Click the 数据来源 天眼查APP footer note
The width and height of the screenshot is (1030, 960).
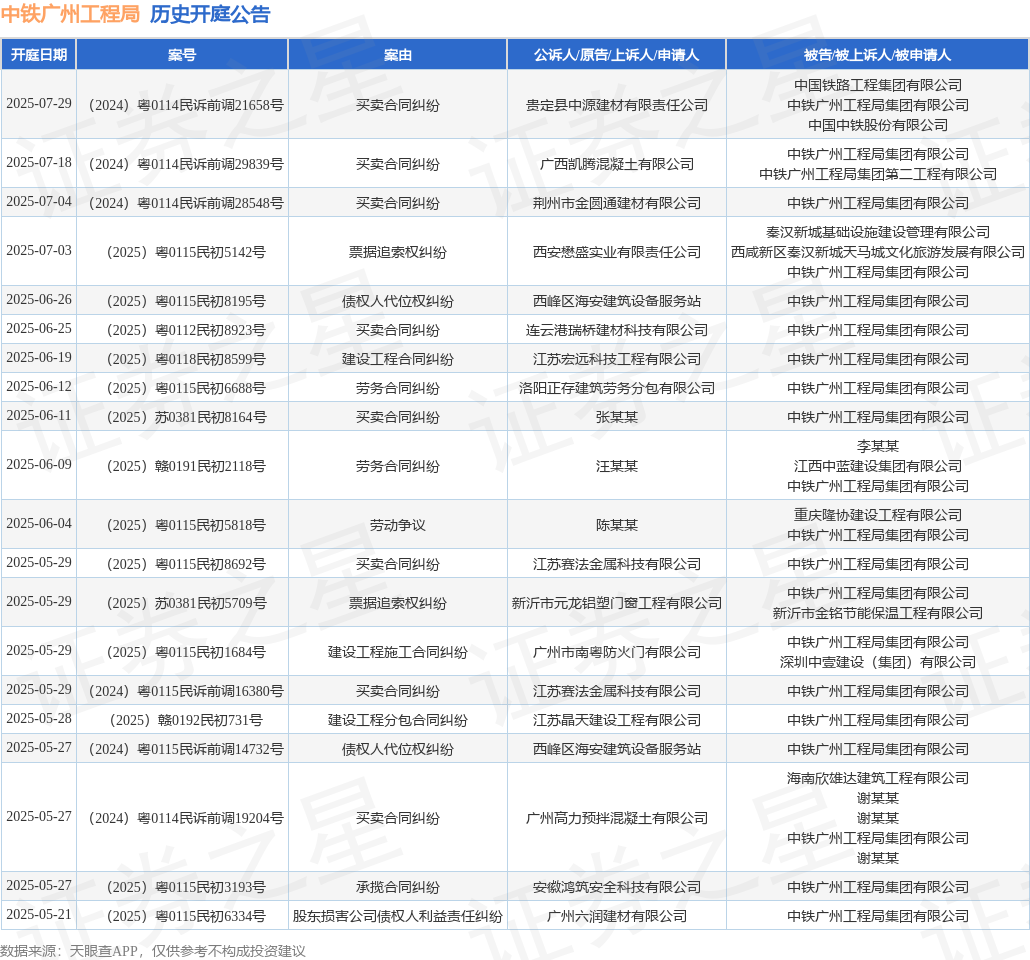click(153, 951)
